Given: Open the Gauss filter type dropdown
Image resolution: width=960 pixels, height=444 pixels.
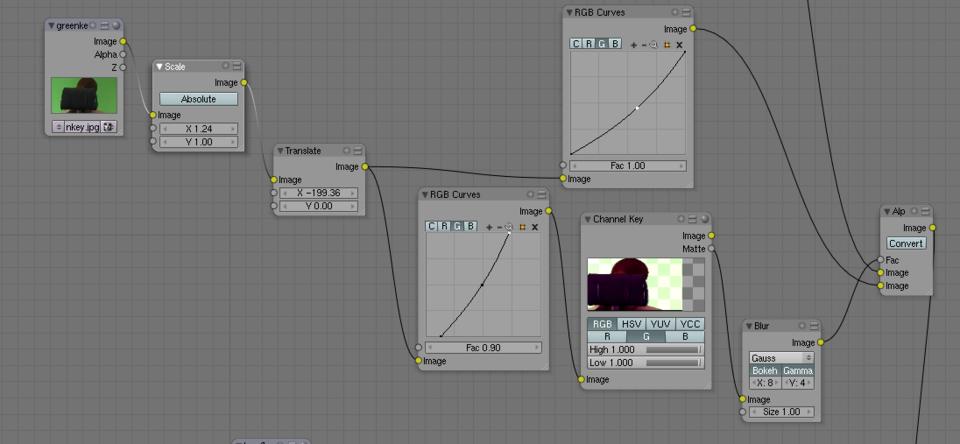Looking at the screenshot, I should tap(781, 357).
